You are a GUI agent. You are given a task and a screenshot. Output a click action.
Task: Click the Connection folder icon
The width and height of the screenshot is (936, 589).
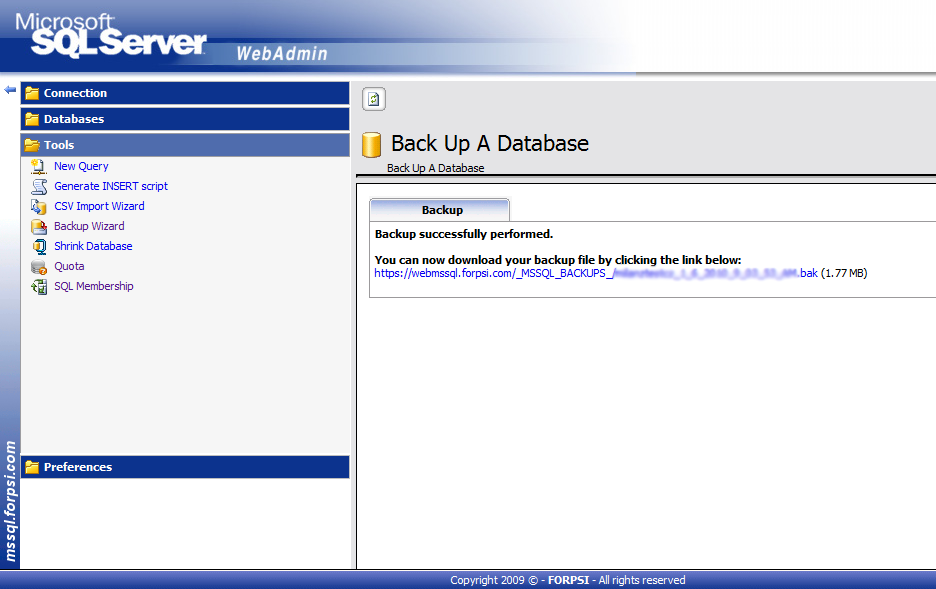click(x=32, y=93)
